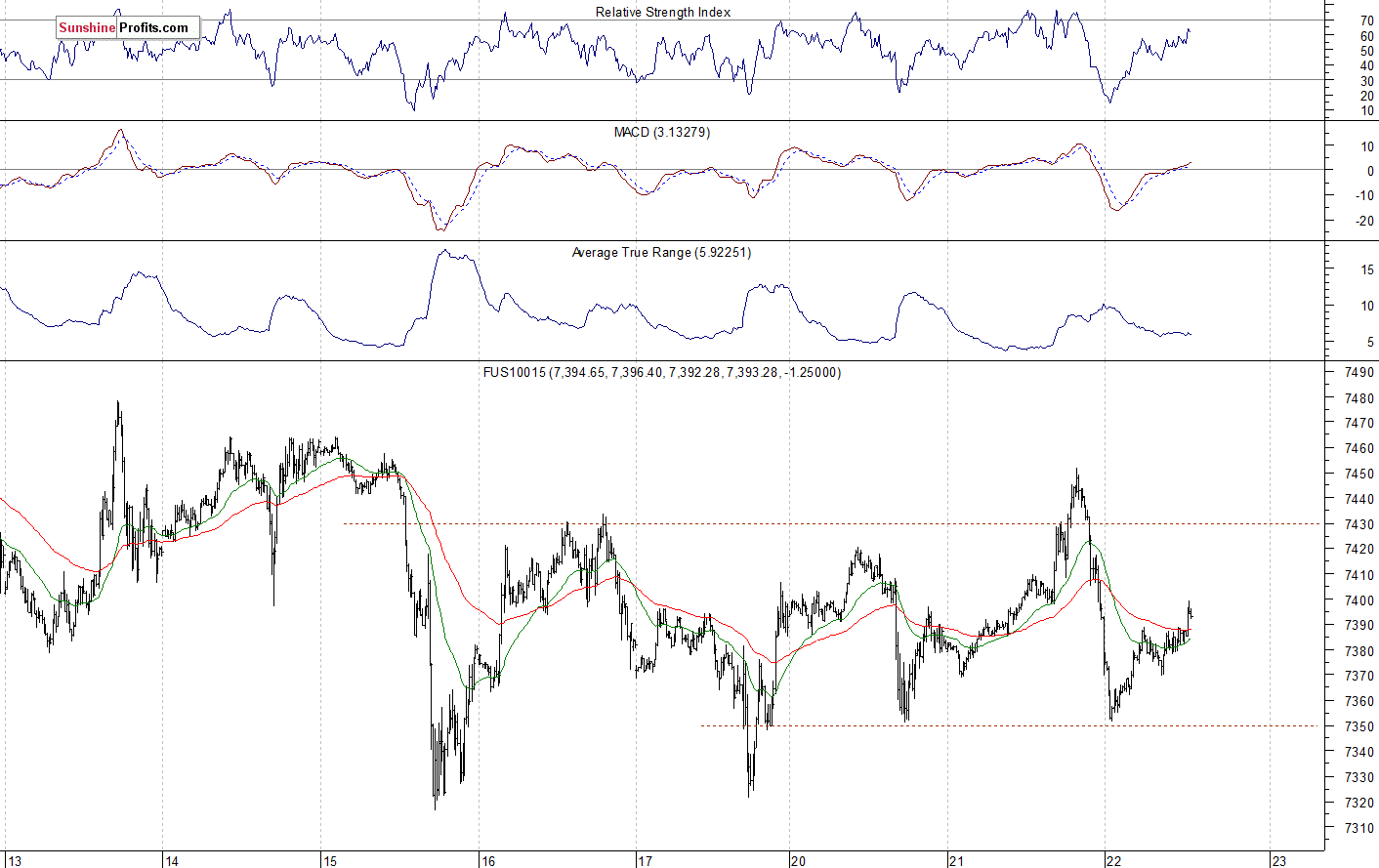Select date label 15 on time axis
Screen dimensions: 1379x868
(330, 861)
